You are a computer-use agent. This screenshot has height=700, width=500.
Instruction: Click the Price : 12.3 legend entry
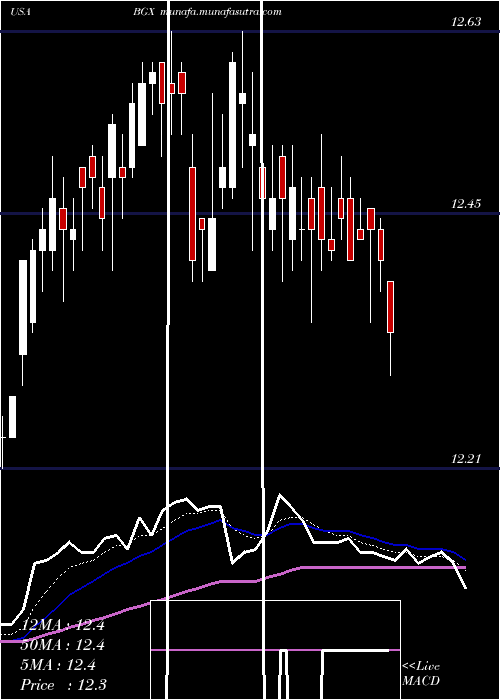click(x=63, y=685)
